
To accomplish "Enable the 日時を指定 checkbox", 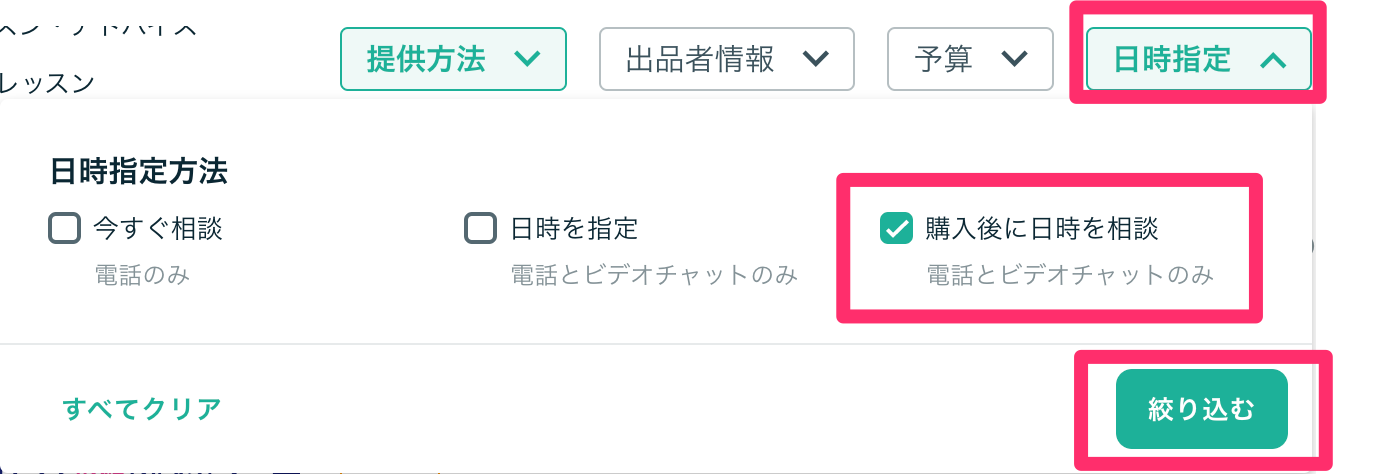I will click(x=481, y=229).
